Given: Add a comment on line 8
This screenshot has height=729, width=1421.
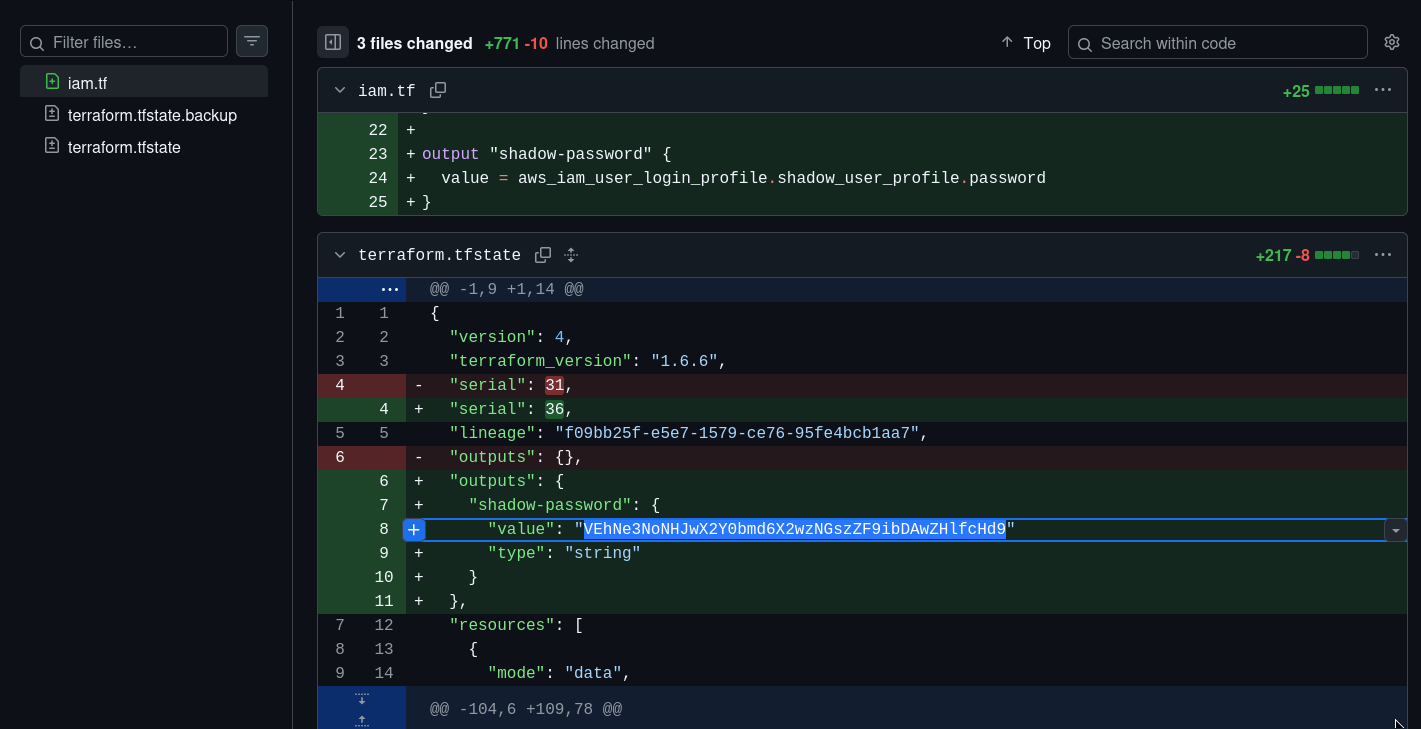Looking at the screenshot, I should [414, 530].
